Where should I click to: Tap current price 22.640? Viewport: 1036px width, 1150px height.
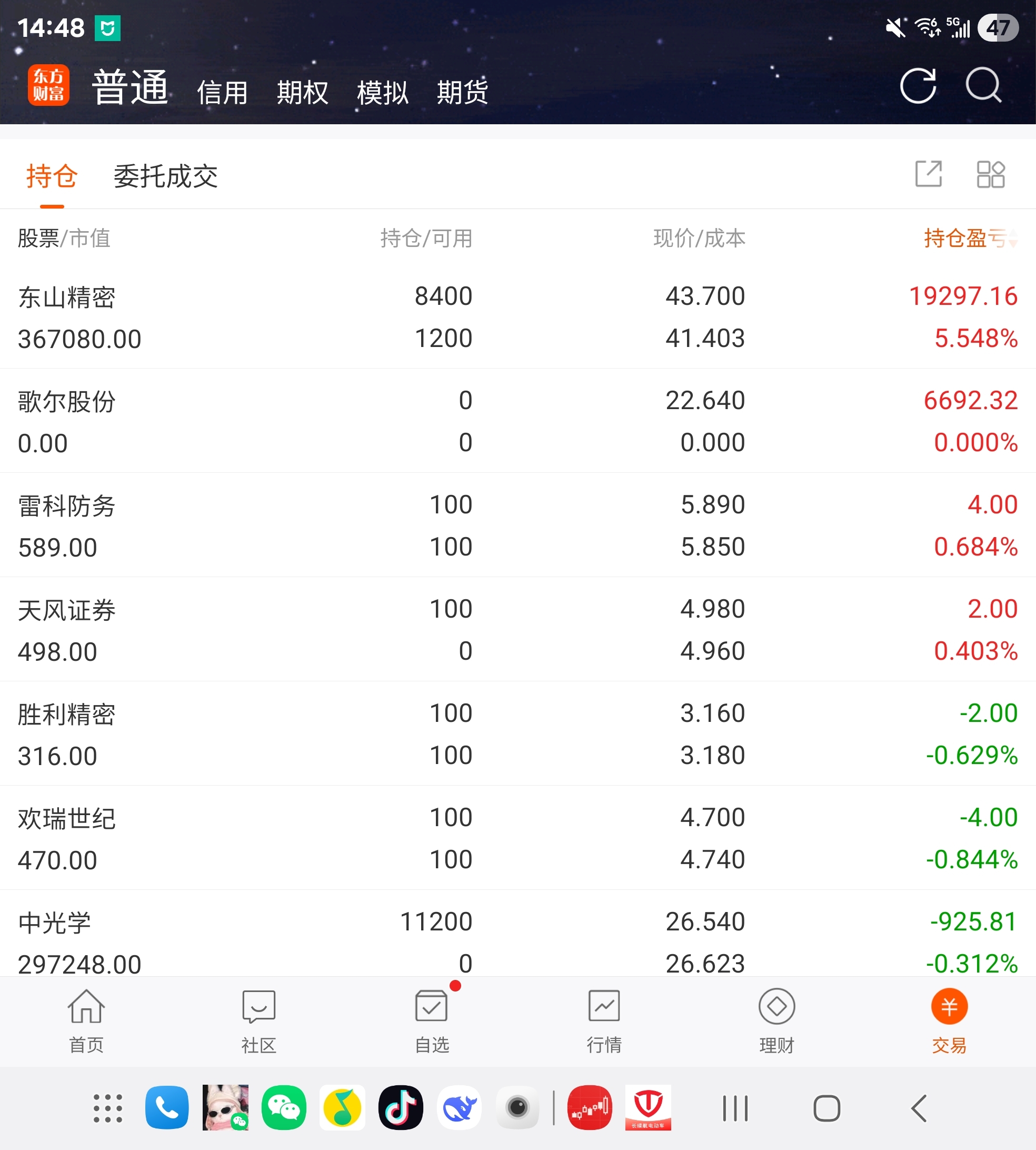tap(705, 400)
